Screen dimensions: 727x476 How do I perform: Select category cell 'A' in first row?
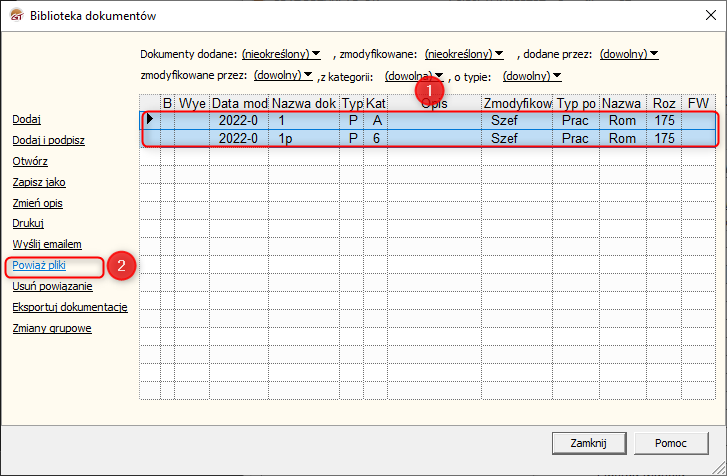coord(376,121)
